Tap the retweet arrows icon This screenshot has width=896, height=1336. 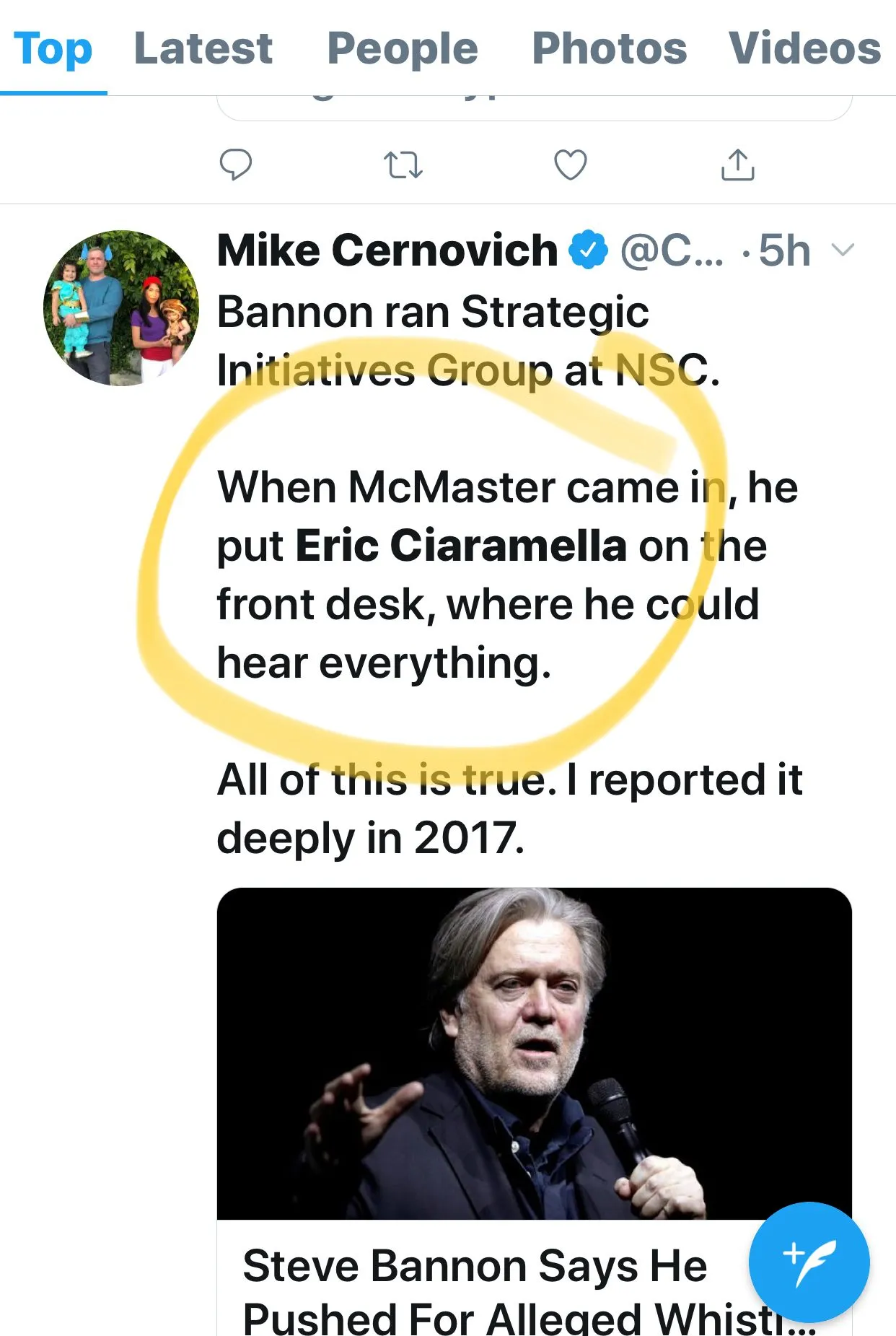pyautogui.click(x=403, y=165)
